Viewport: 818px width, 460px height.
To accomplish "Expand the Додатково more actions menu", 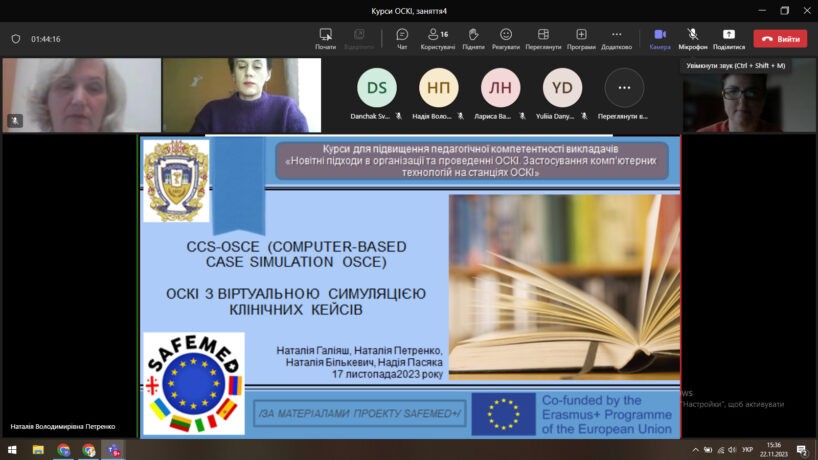I will [616, 38].
